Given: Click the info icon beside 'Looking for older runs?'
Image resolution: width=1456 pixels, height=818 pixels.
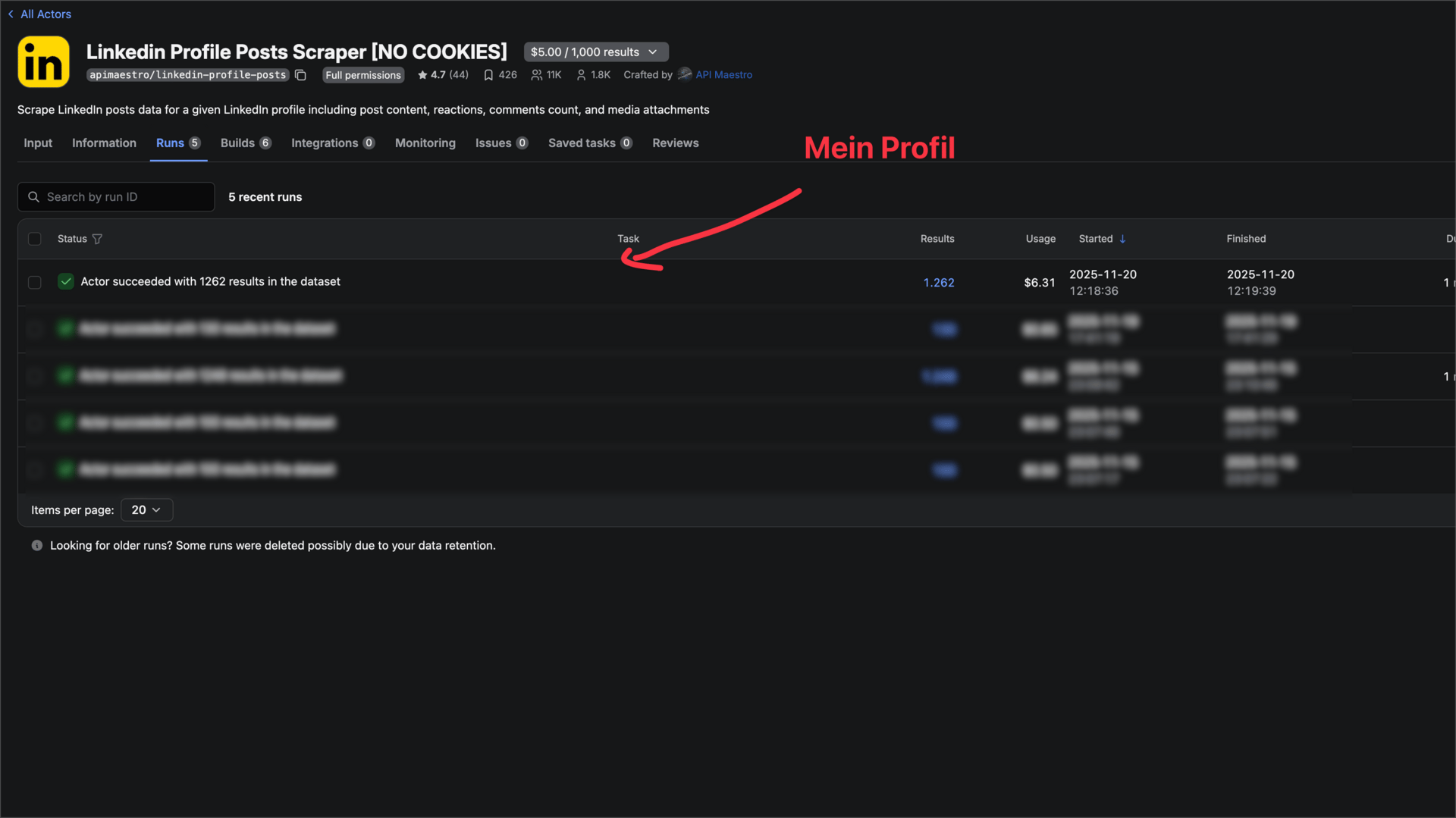Looking at the screenshot, I should point(36,546).
